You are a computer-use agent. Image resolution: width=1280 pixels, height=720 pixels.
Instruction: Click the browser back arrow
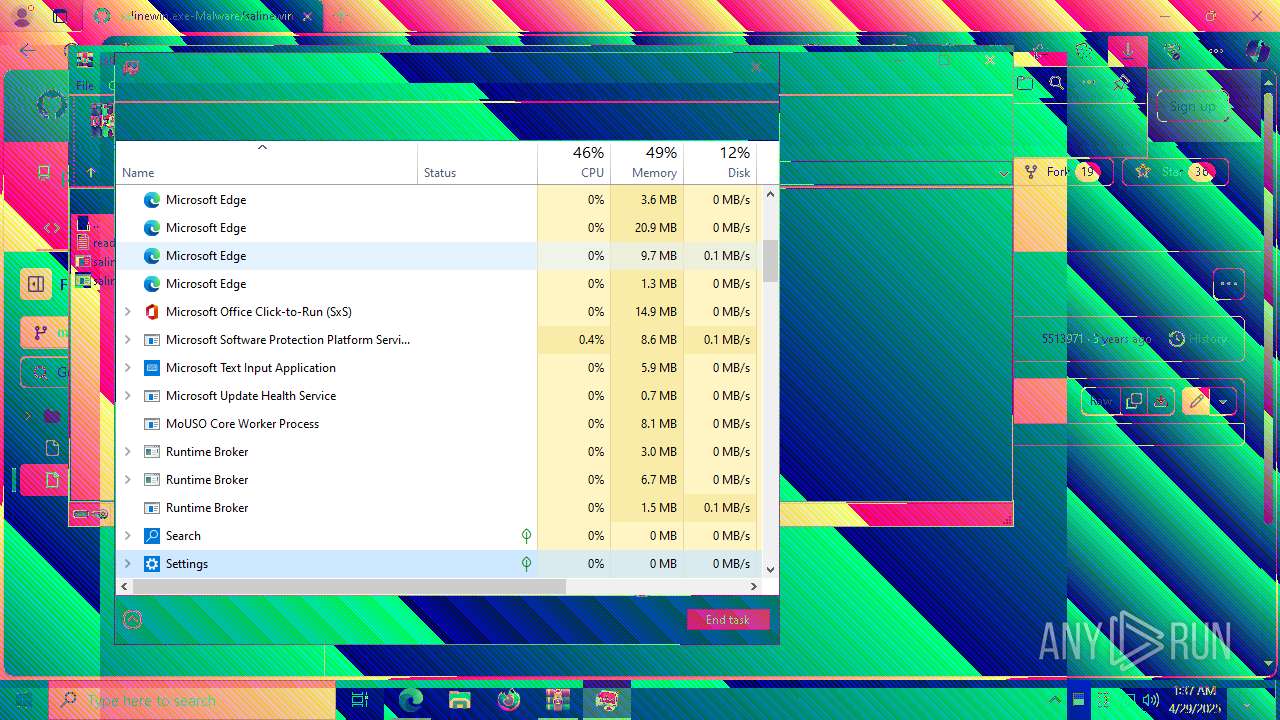click(x=27, y=50)
